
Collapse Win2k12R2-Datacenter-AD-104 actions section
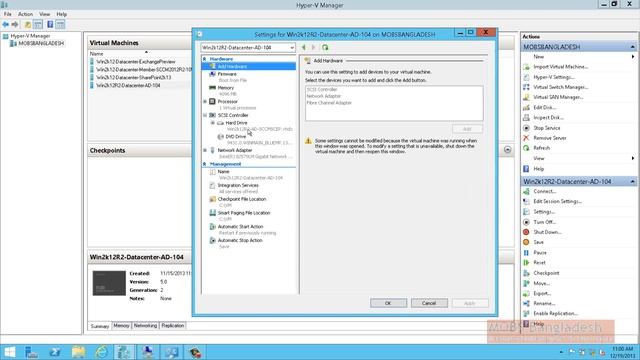pyautogui.click(x=632, y=182)
